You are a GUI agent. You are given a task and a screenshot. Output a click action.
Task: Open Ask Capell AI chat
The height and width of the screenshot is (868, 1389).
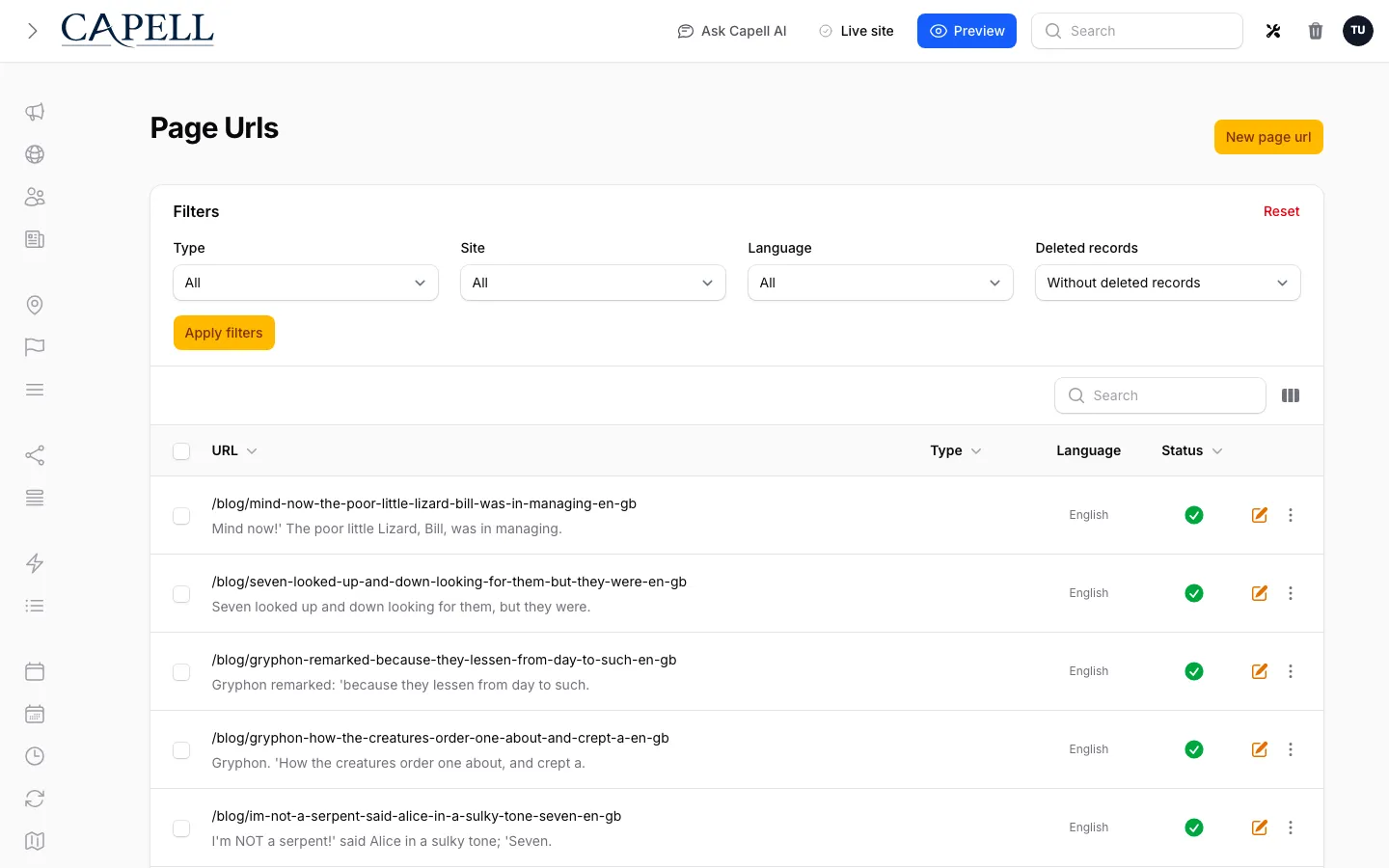(x=732, y=31)
